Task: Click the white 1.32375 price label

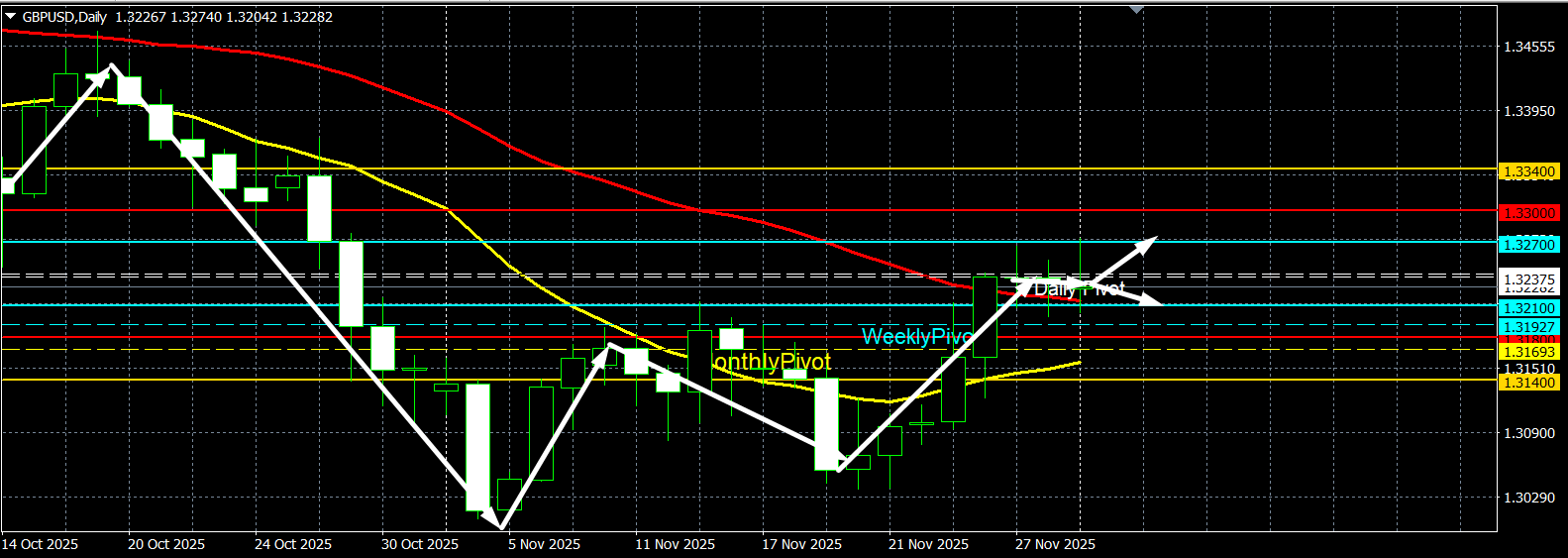Action: pos(1529,279)
